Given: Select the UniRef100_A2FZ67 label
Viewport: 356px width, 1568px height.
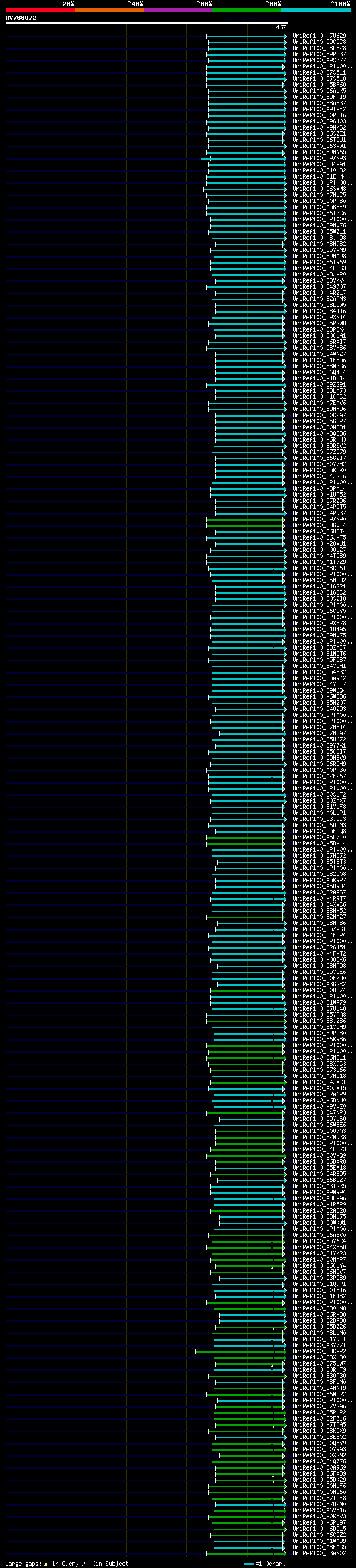Looking at the screenshot, I should click(x=319, y=776).
